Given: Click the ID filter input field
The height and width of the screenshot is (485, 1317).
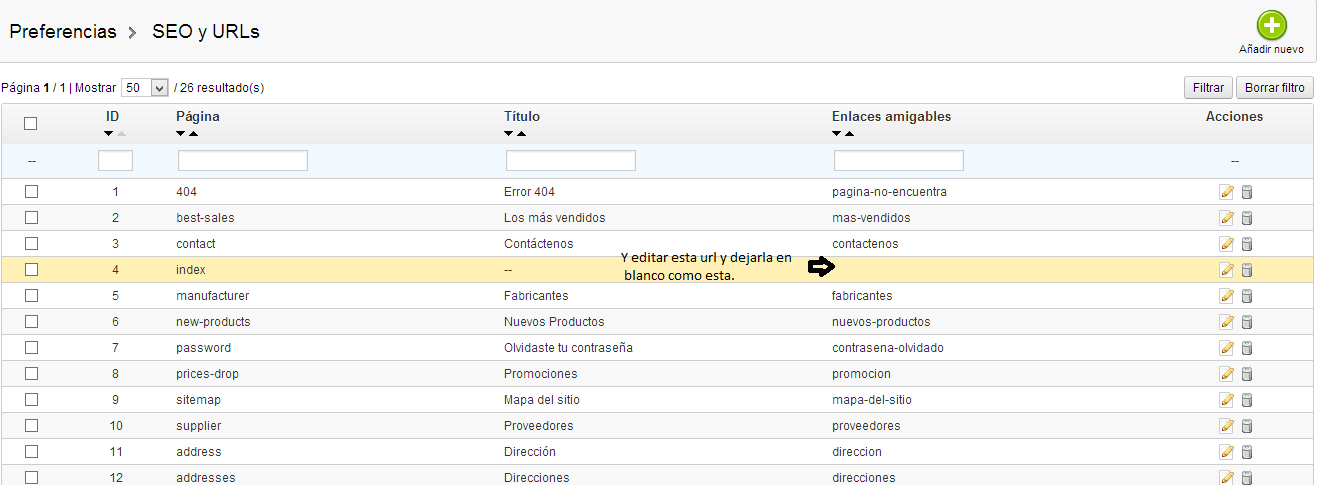Looking at the screenshot, I should coord(115,161).
